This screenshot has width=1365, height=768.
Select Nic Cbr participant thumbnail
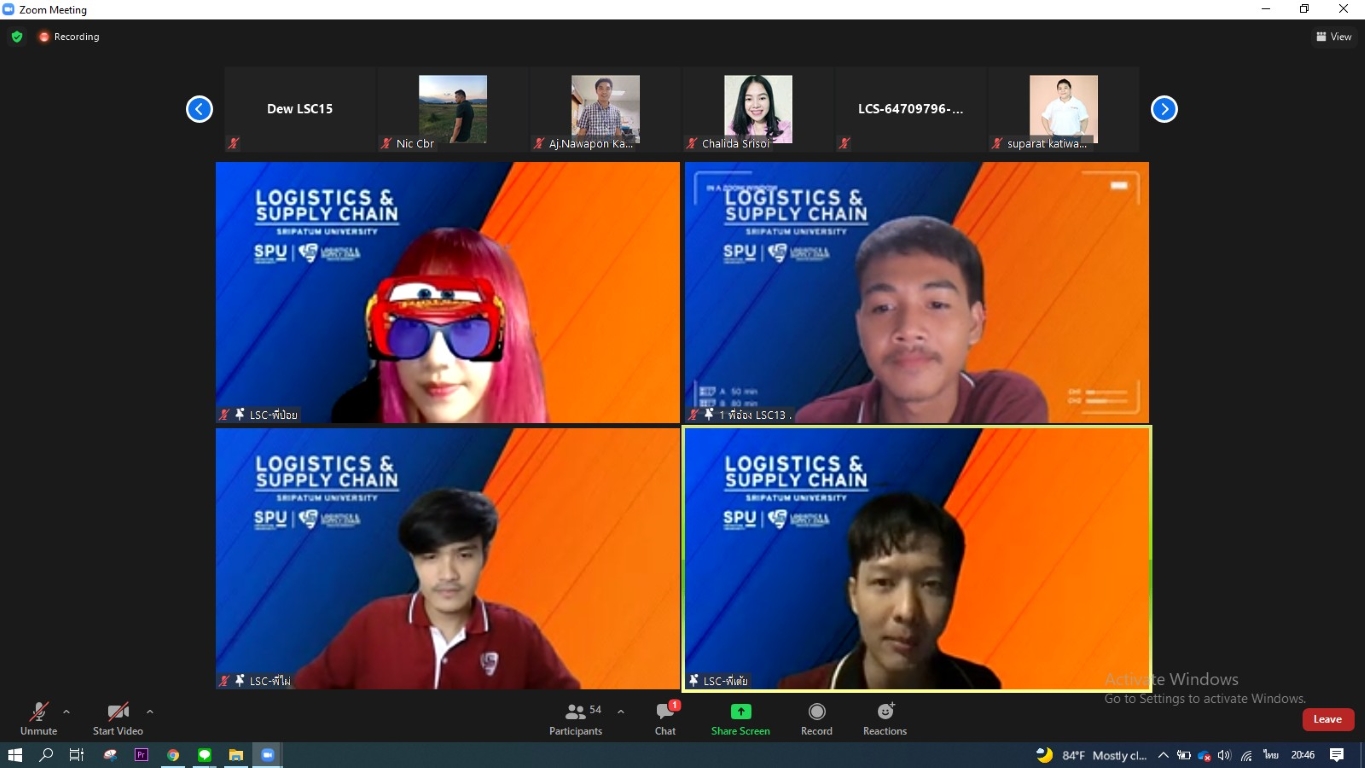coord(453,109)
